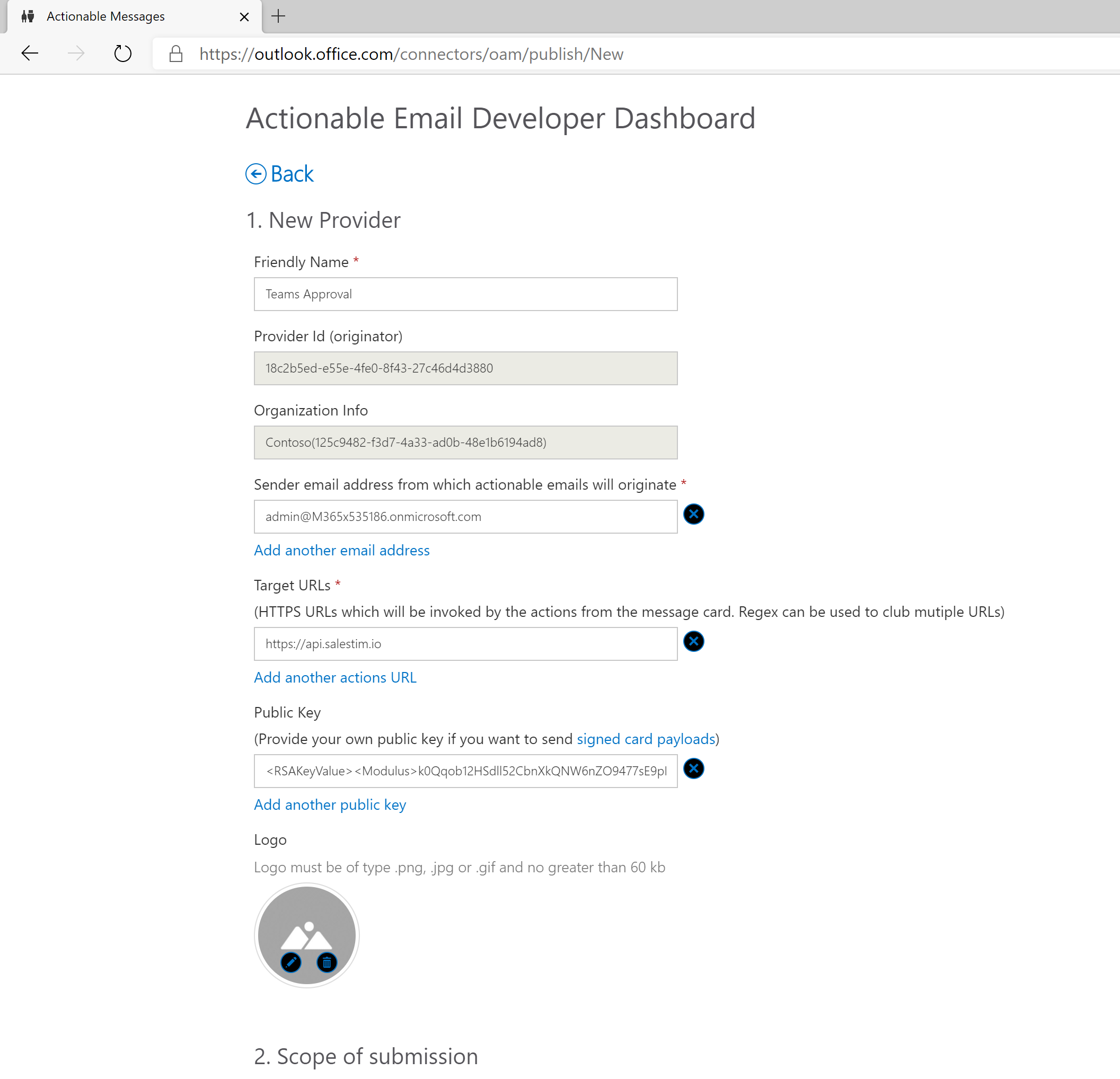The width and height of the screenshot is (1120, 1079).
Task: View site security via the padlock icon
Action: click(x=175, y=54)
